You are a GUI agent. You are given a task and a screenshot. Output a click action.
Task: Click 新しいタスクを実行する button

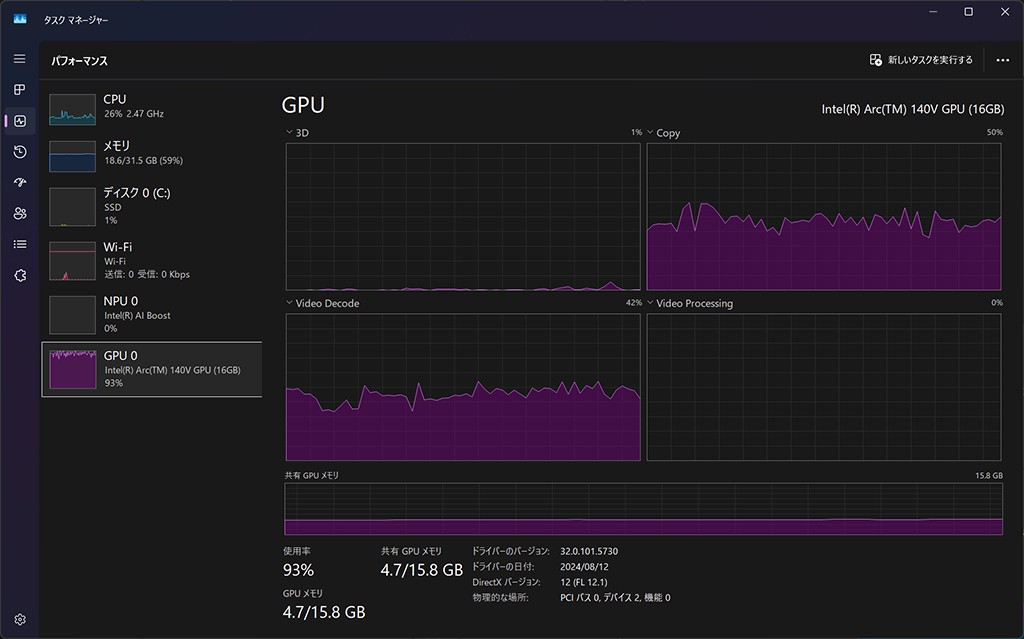[921, 60]
